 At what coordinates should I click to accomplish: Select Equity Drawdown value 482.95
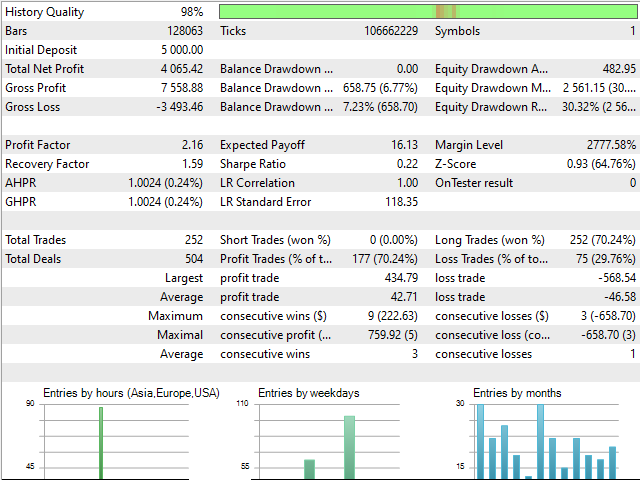tap(619, 69)
